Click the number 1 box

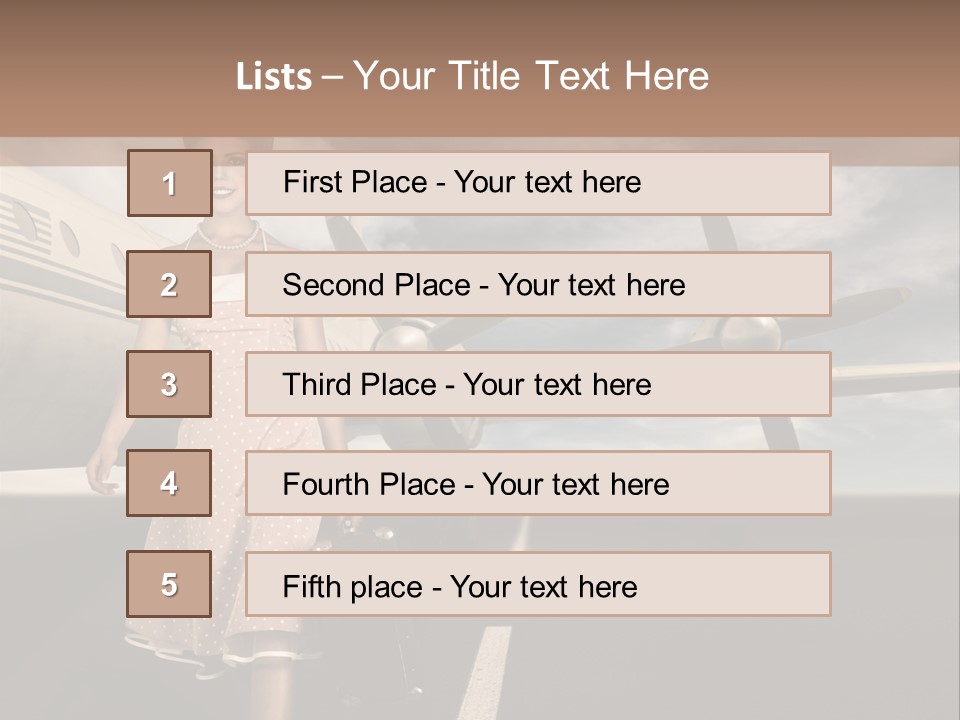point(169,183)
